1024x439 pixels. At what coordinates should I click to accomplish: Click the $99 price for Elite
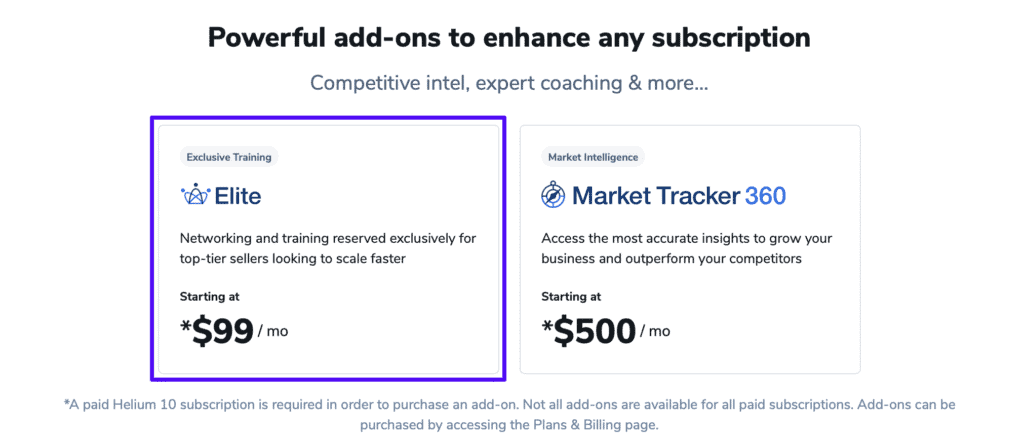pyautogui.click(x=219, y=331)
